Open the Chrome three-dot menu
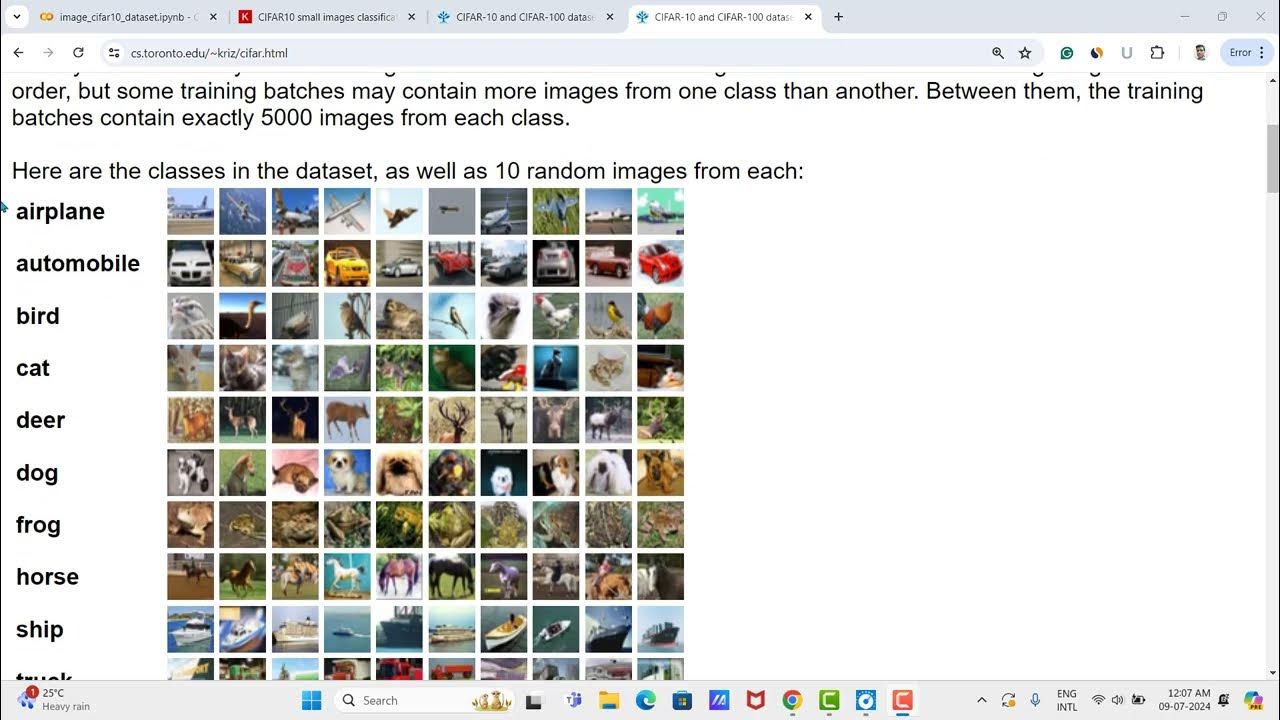 [1262, 53]
